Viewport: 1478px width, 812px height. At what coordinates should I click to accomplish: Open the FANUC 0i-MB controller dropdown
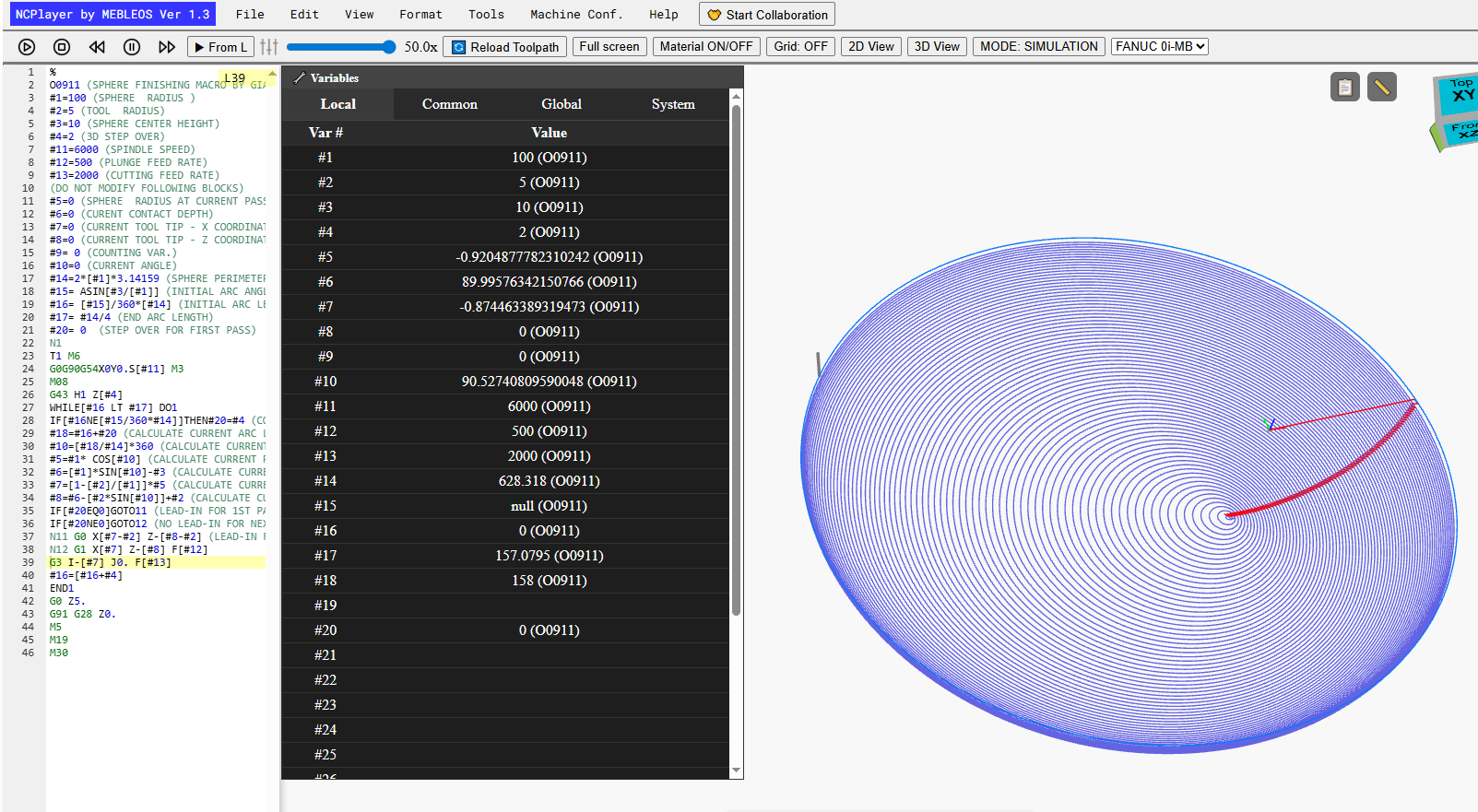[x=1160, y=46]
